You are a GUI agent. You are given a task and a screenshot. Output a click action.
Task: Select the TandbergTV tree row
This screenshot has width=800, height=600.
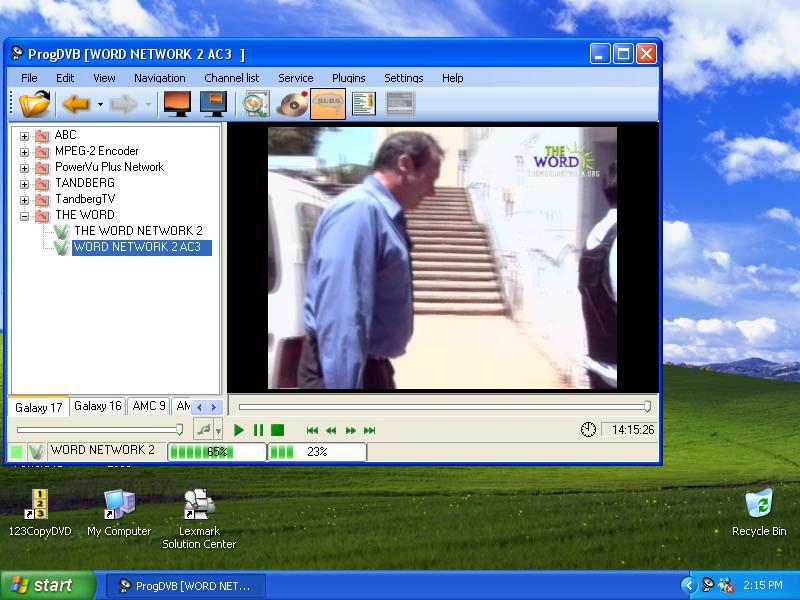click(85, 199)
